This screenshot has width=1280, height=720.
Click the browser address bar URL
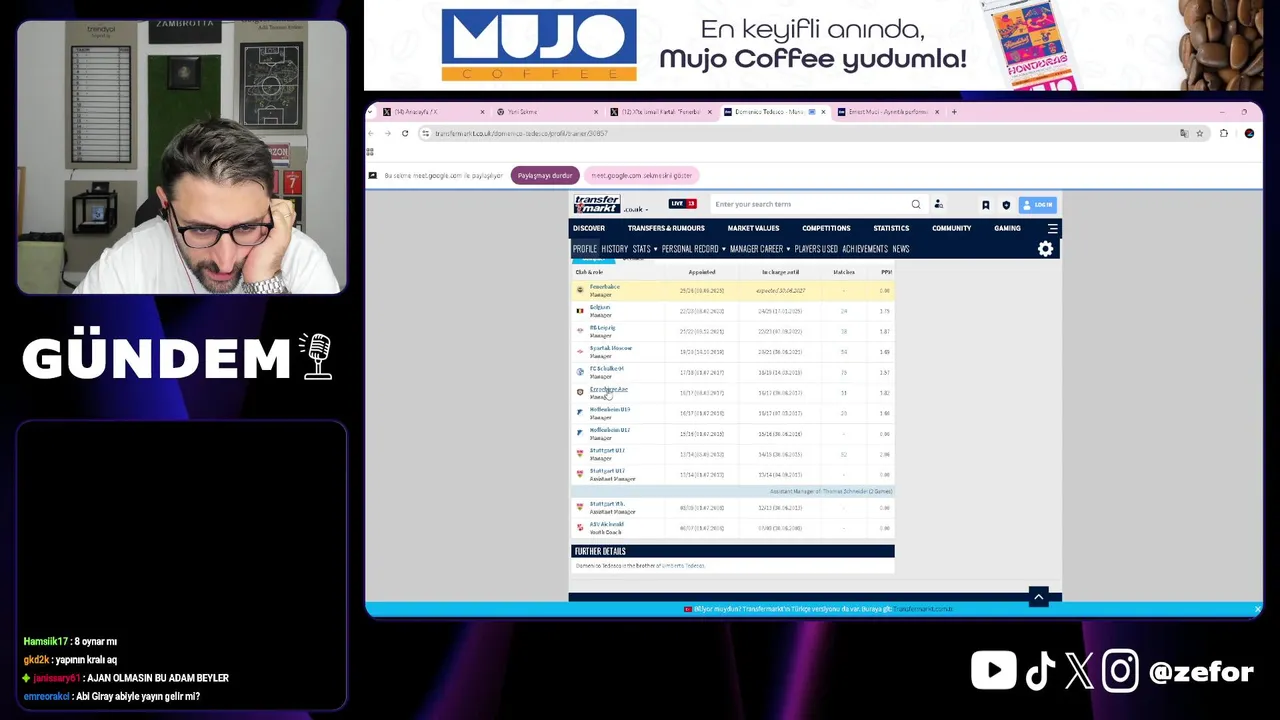click(x=521, y=133)
